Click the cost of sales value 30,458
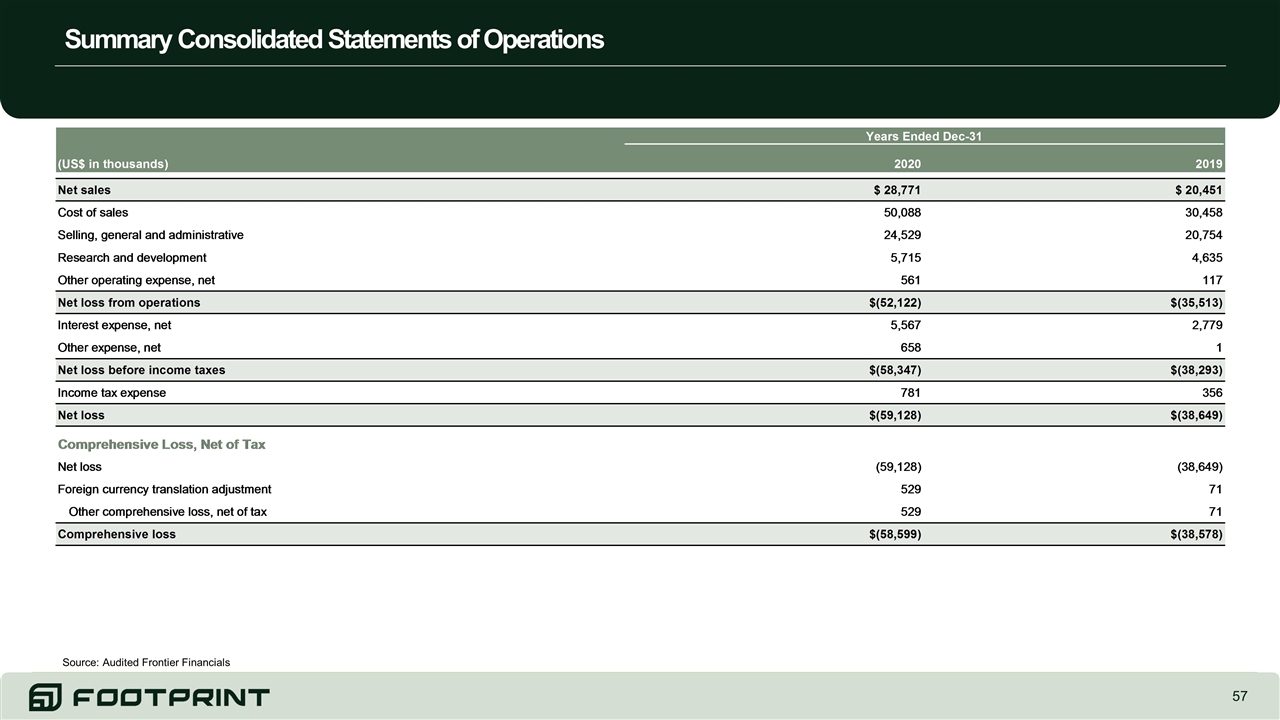Screen dimensions: 1280x720 [x=1203, y=213]
